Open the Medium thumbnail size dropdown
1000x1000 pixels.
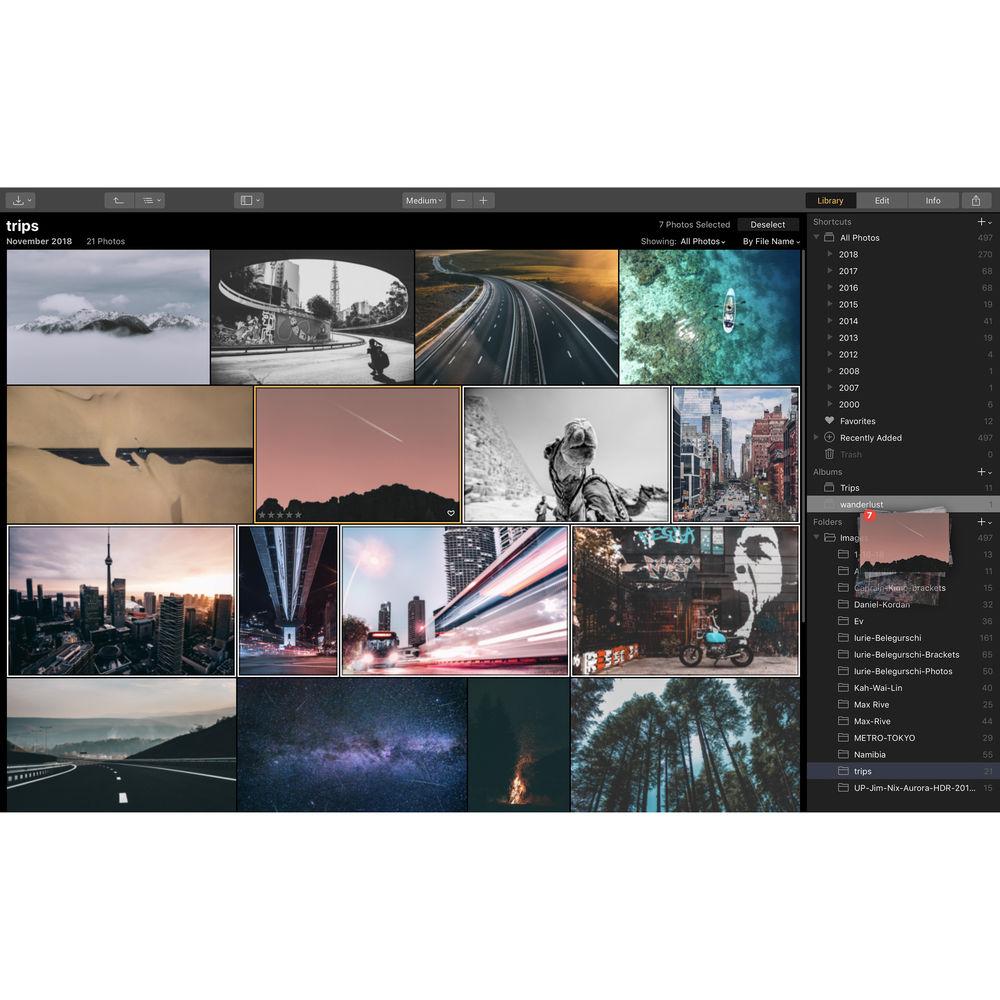coord(422,200)
